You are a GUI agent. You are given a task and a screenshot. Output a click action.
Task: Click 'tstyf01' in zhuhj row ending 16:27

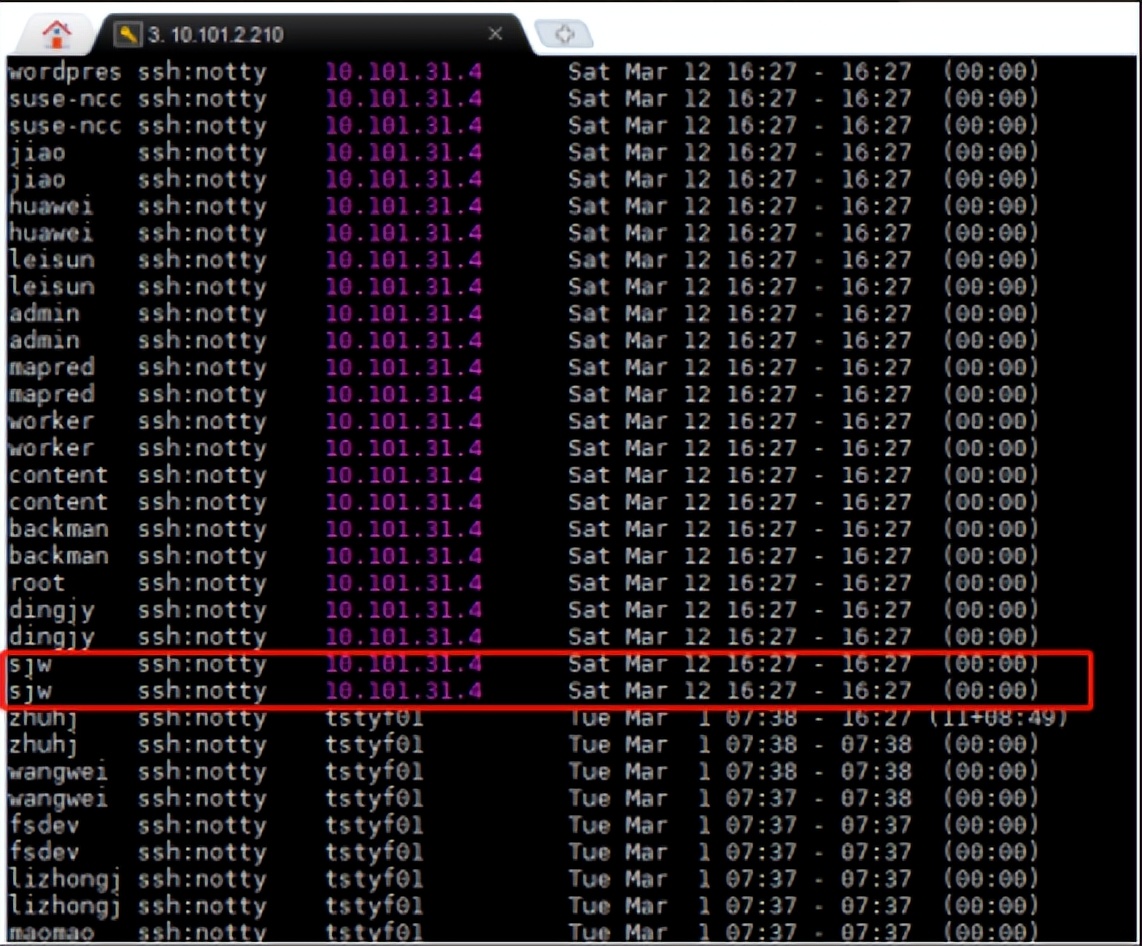tap(374, 719)
